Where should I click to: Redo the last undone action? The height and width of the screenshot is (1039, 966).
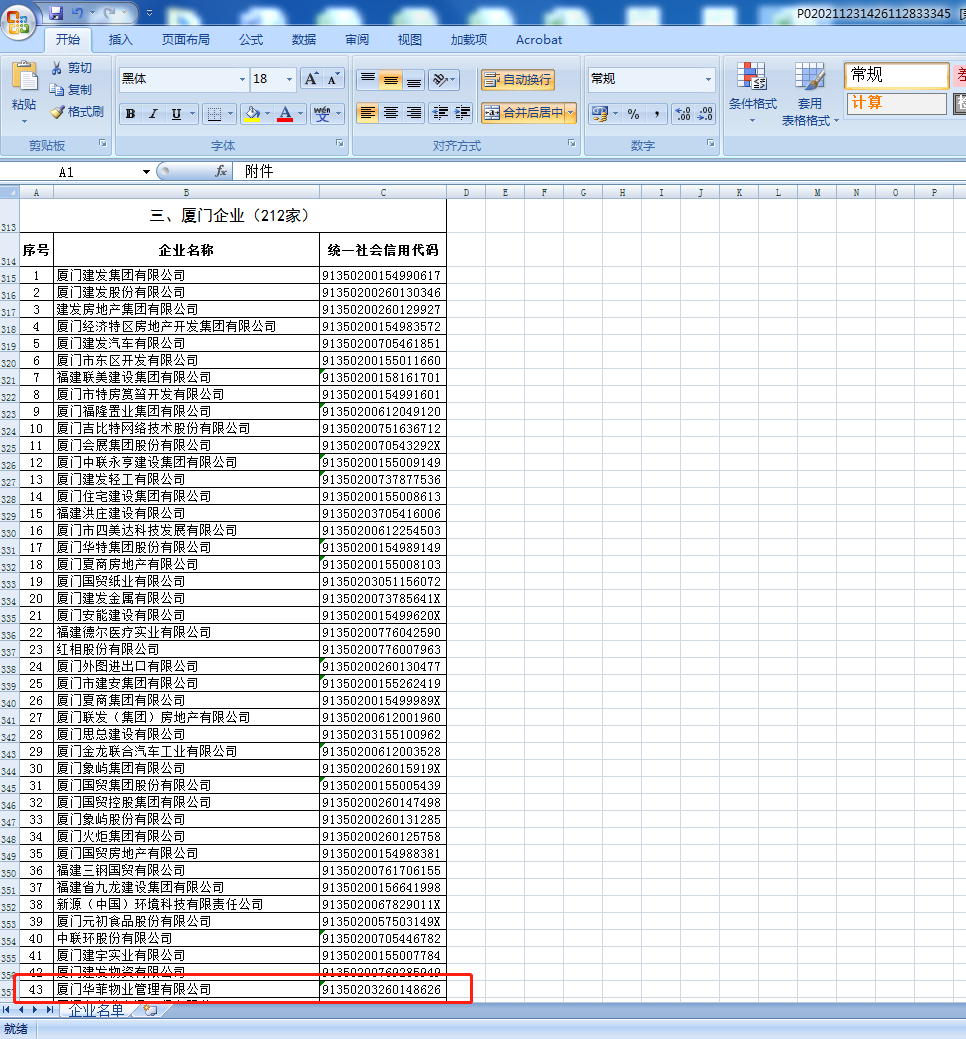point(109,13)
